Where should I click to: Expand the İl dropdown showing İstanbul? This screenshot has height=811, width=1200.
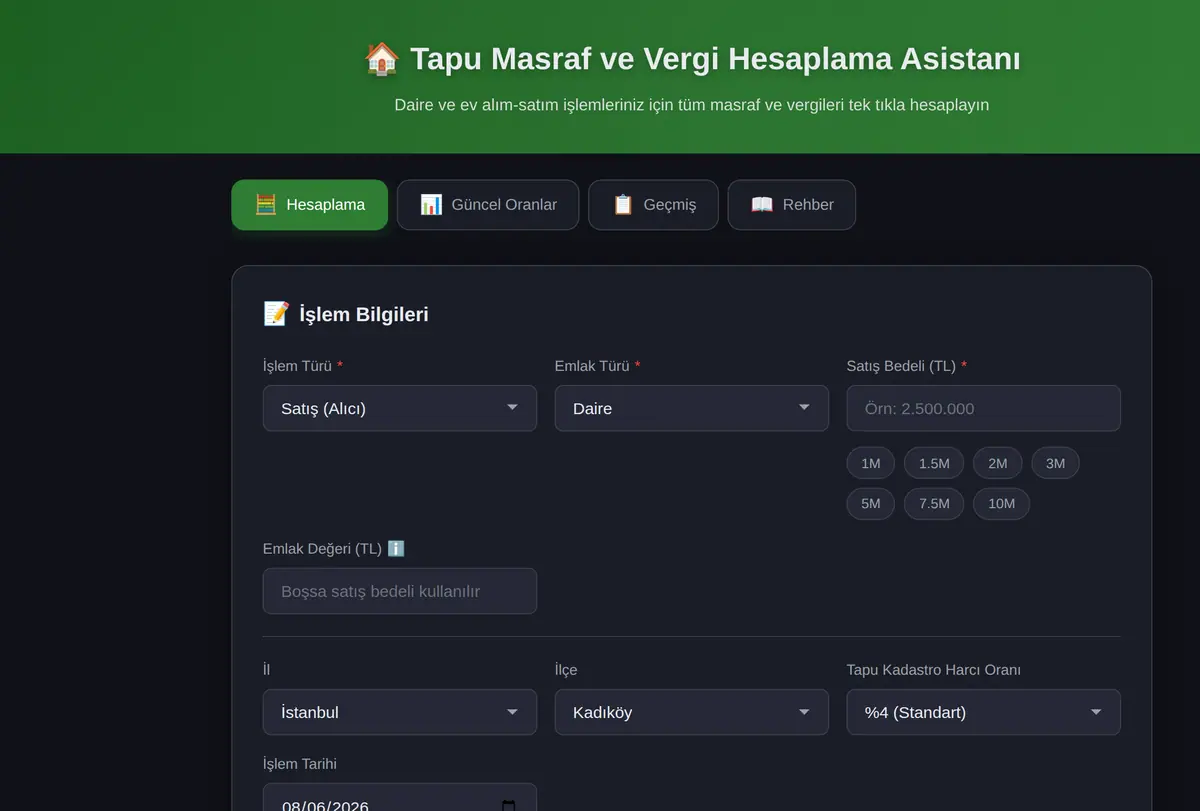tap(400, 712)
